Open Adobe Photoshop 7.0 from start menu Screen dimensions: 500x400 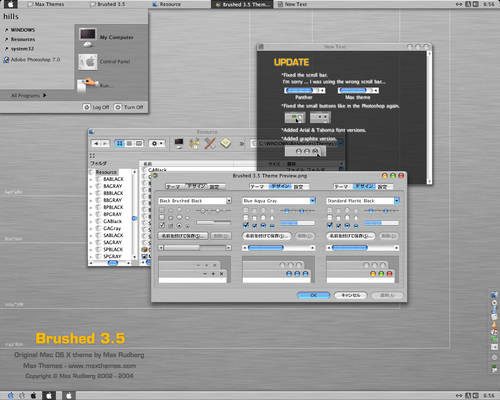32,60
